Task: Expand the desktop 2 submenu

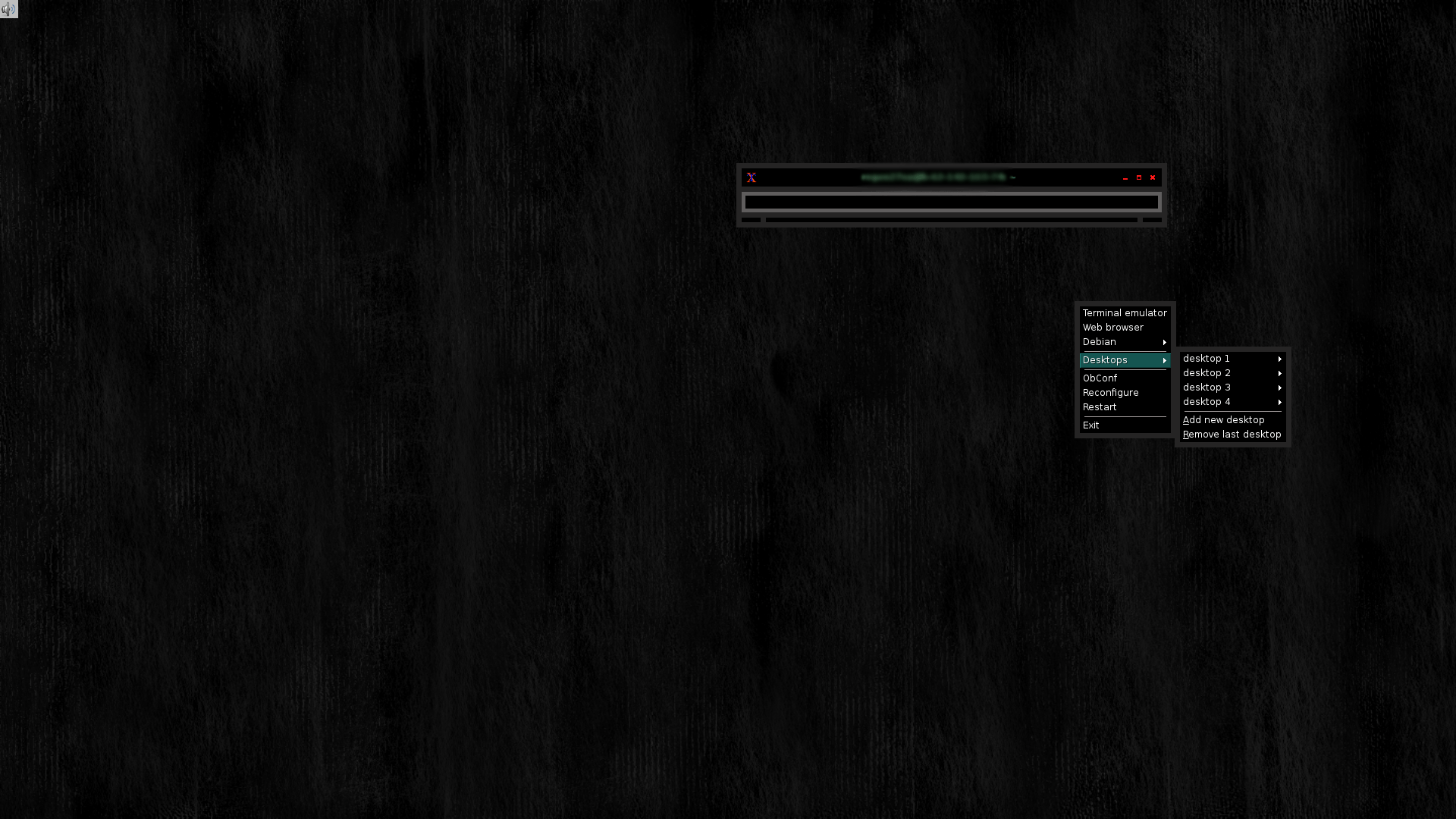Action: tap(1232, 373)
